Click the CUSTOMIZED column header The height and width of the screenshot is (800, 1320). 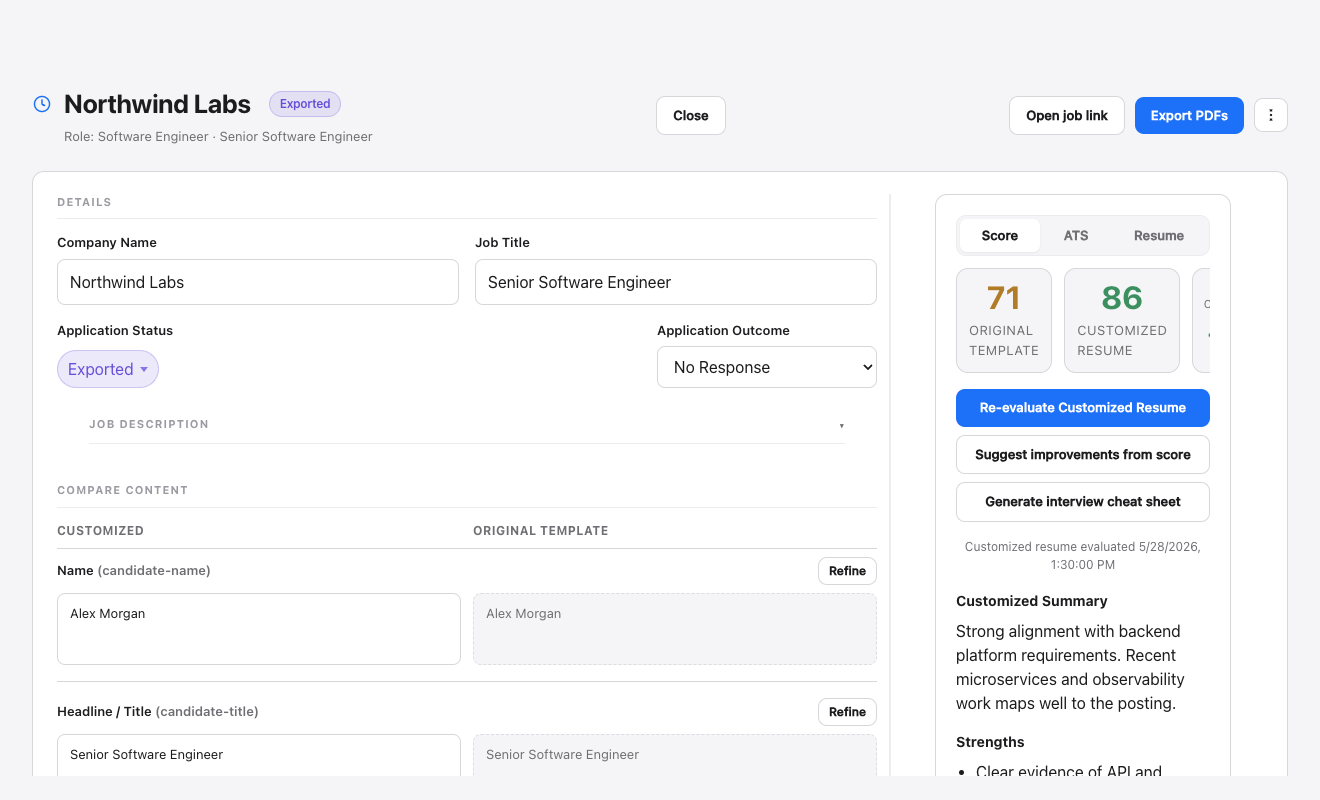click(101, 531)
